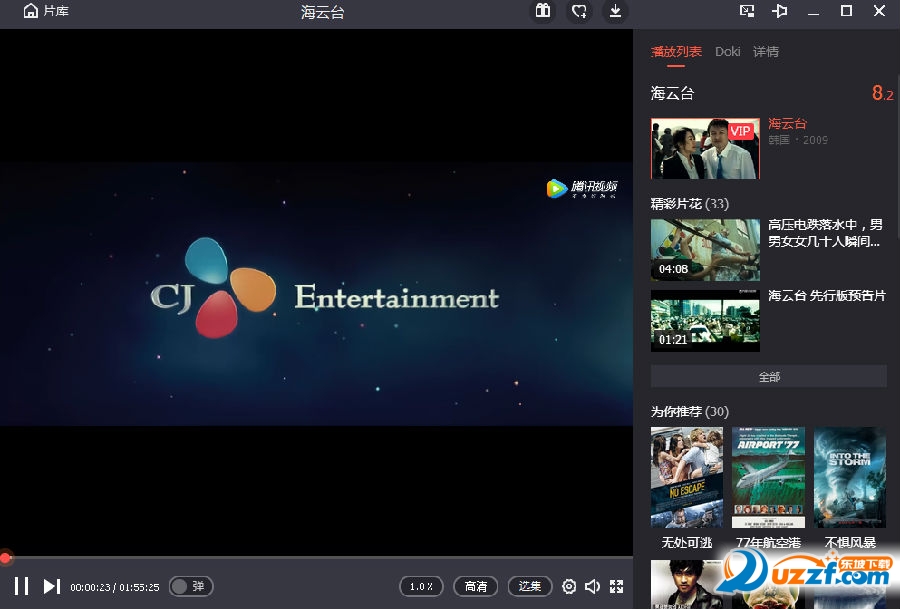
Task: Open the 1.0X playback speed menu
Action: point(421,586)
